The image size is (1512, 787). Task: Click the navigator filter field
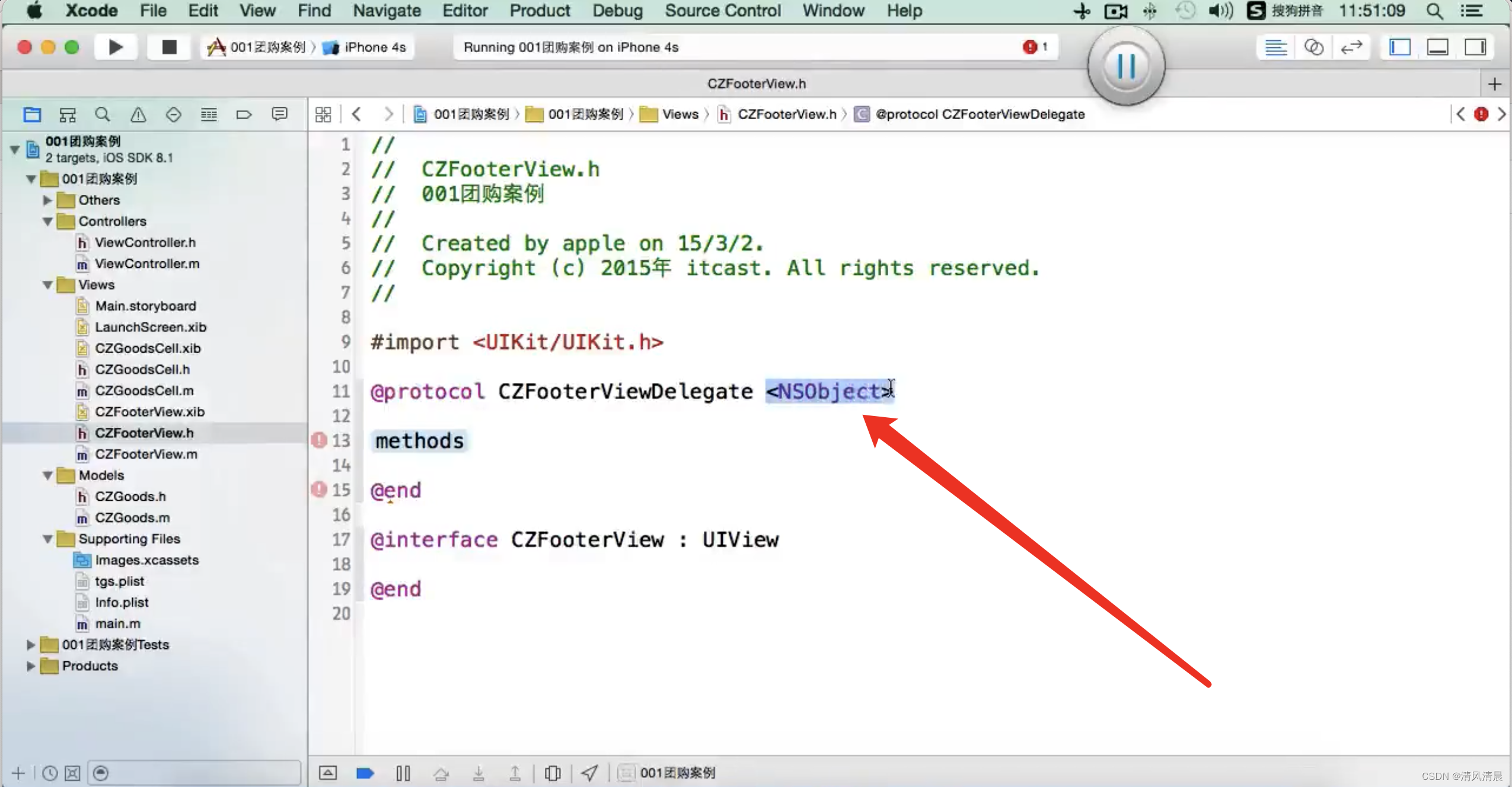194,773
